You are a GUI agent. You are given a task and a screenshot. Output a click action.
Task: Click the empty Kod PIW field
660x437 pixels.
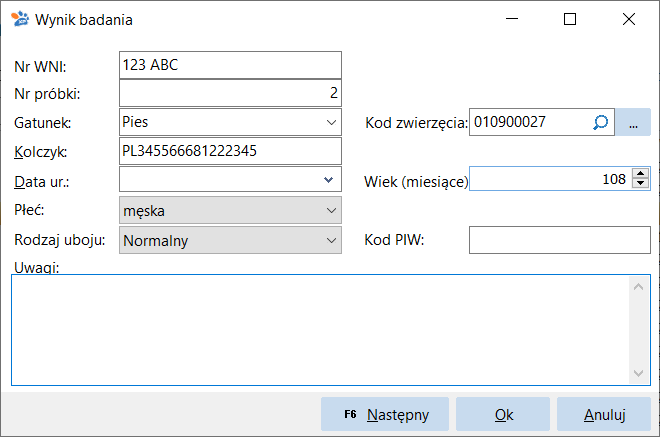tap(560, 240)
